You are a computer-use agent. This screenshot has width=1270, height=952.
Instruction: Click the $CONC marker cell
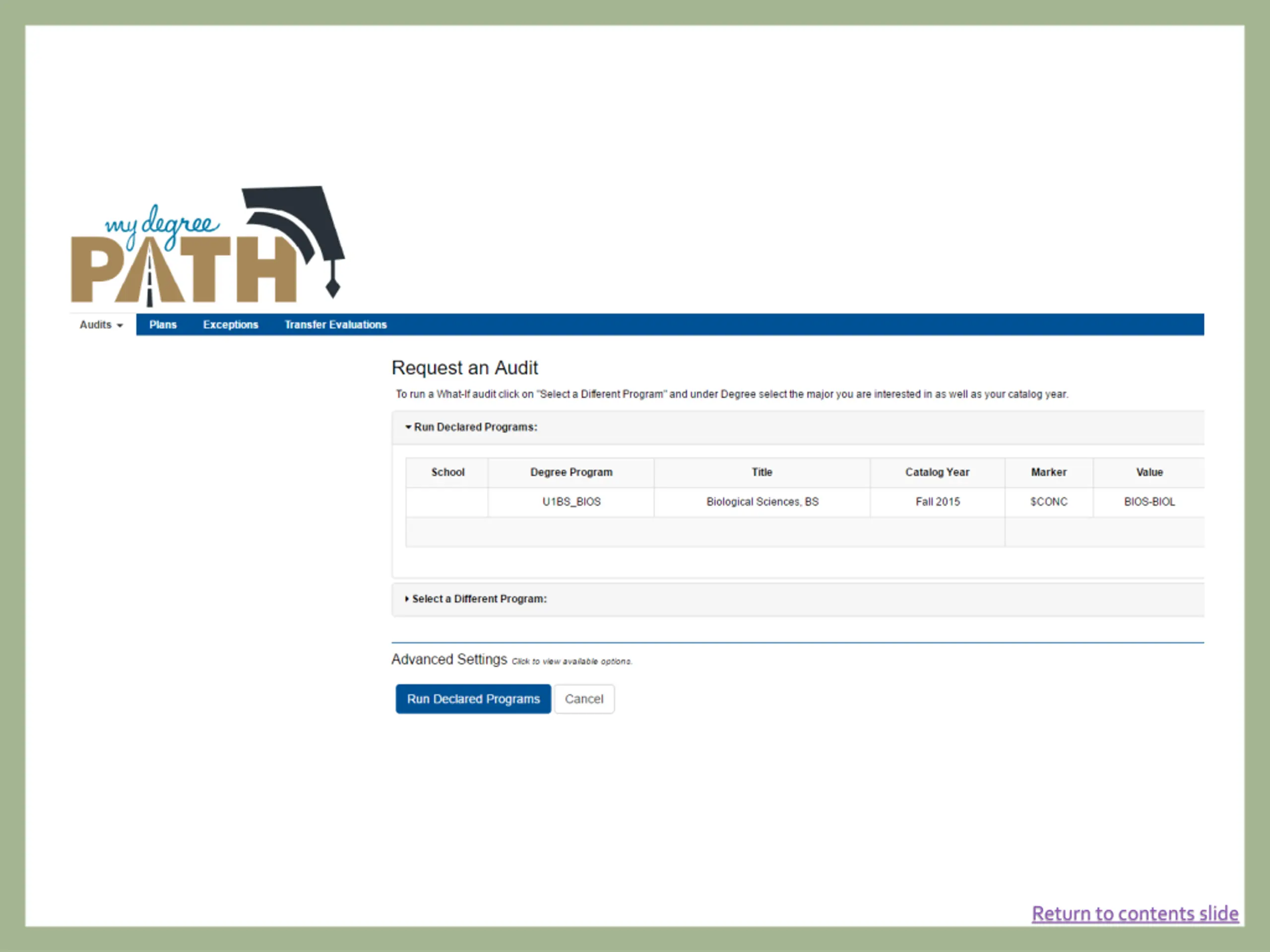click(1048, 502)
